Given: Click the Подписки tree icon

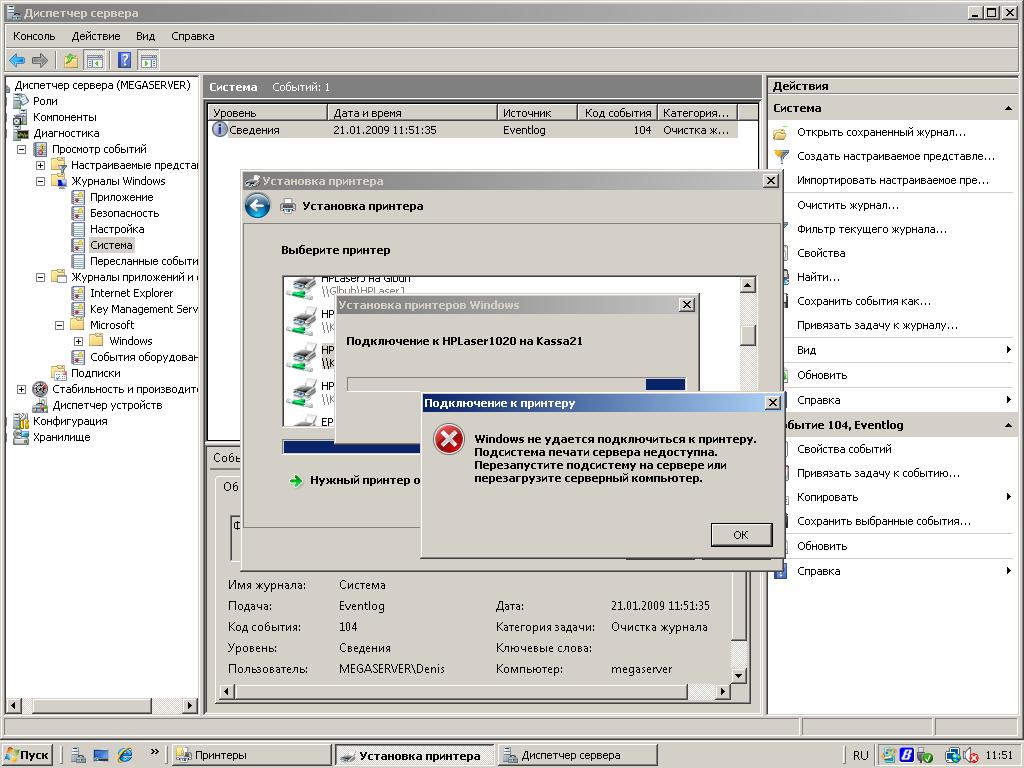Looking at the screenshot, I should (x=59, y=374).
